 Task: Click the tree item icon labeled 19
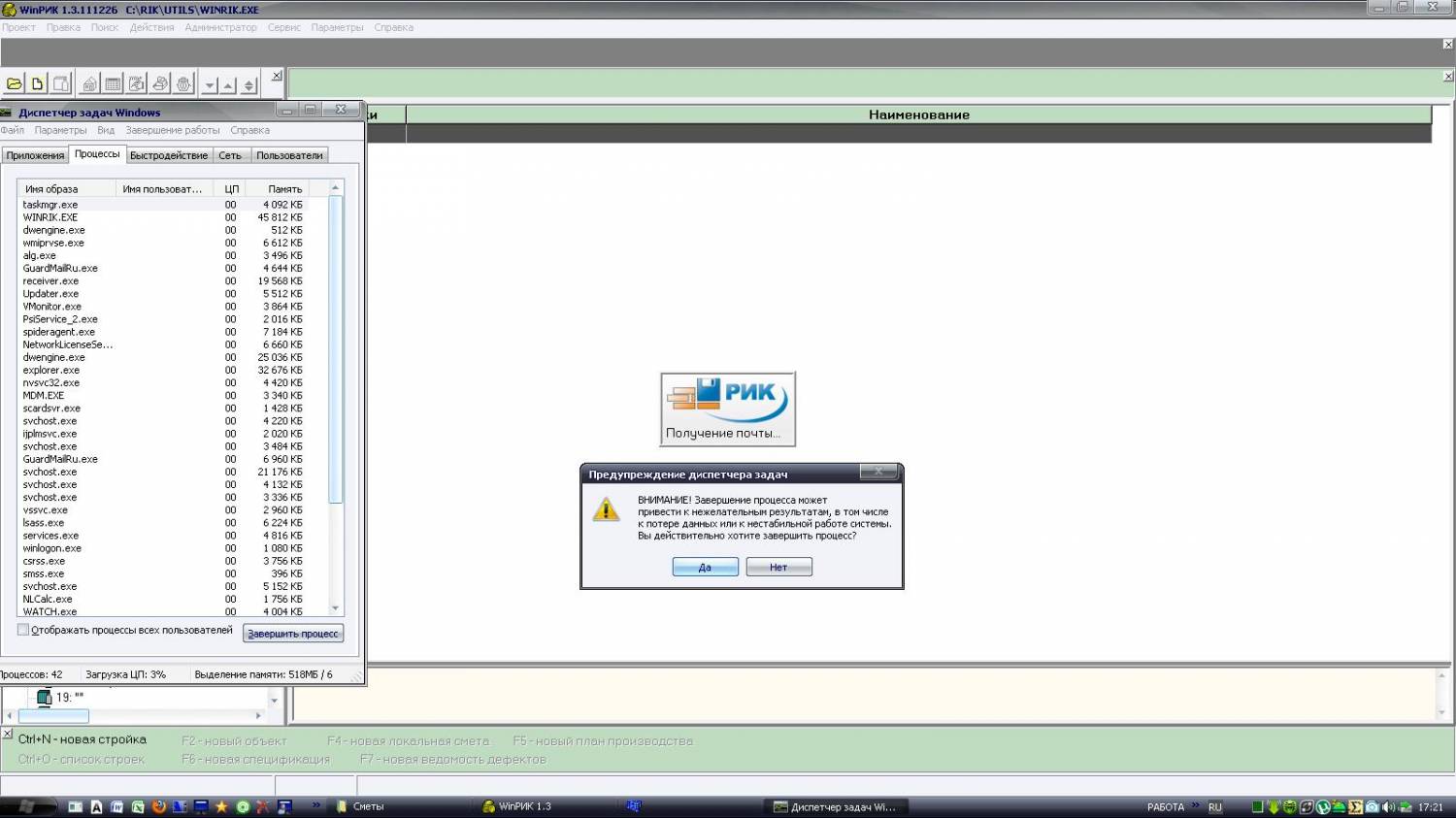[x=44, y=697]
